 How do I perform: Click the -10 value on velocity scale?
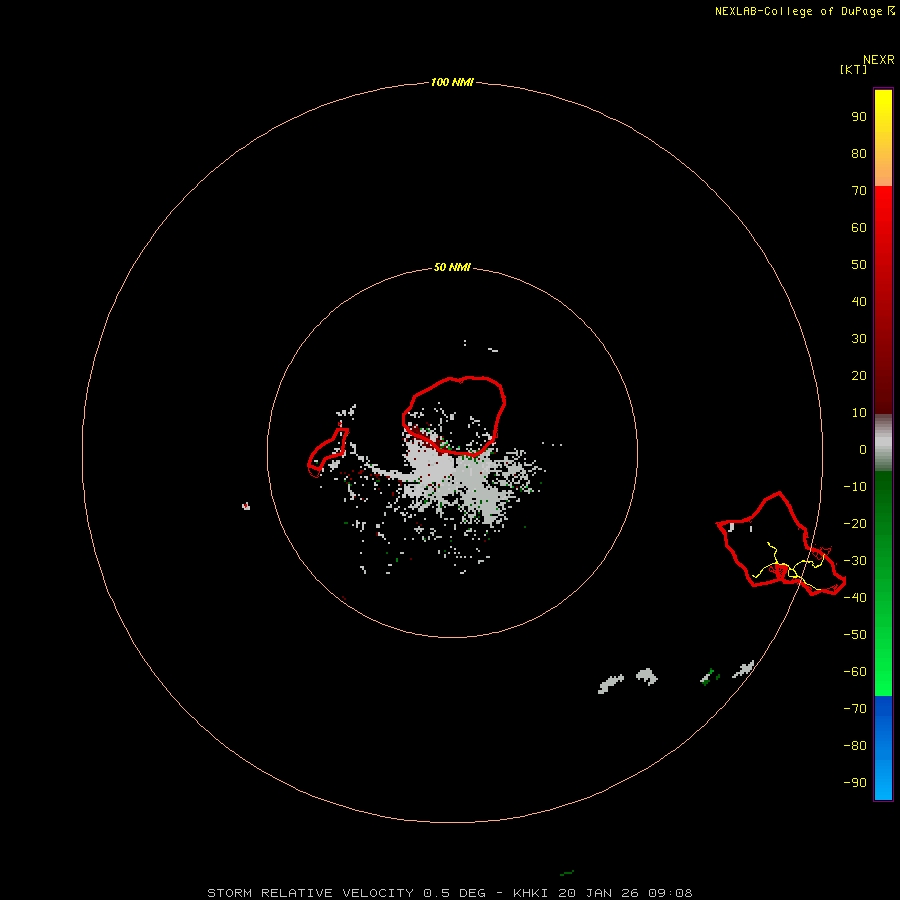coord(855,487)
